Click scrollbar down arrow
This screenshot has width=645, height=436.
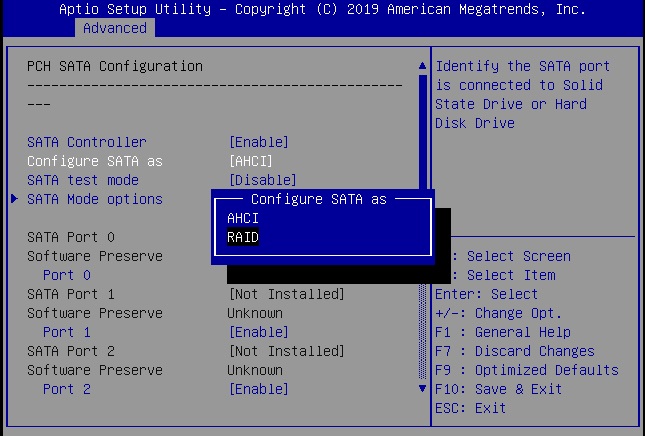pos(422,388)
